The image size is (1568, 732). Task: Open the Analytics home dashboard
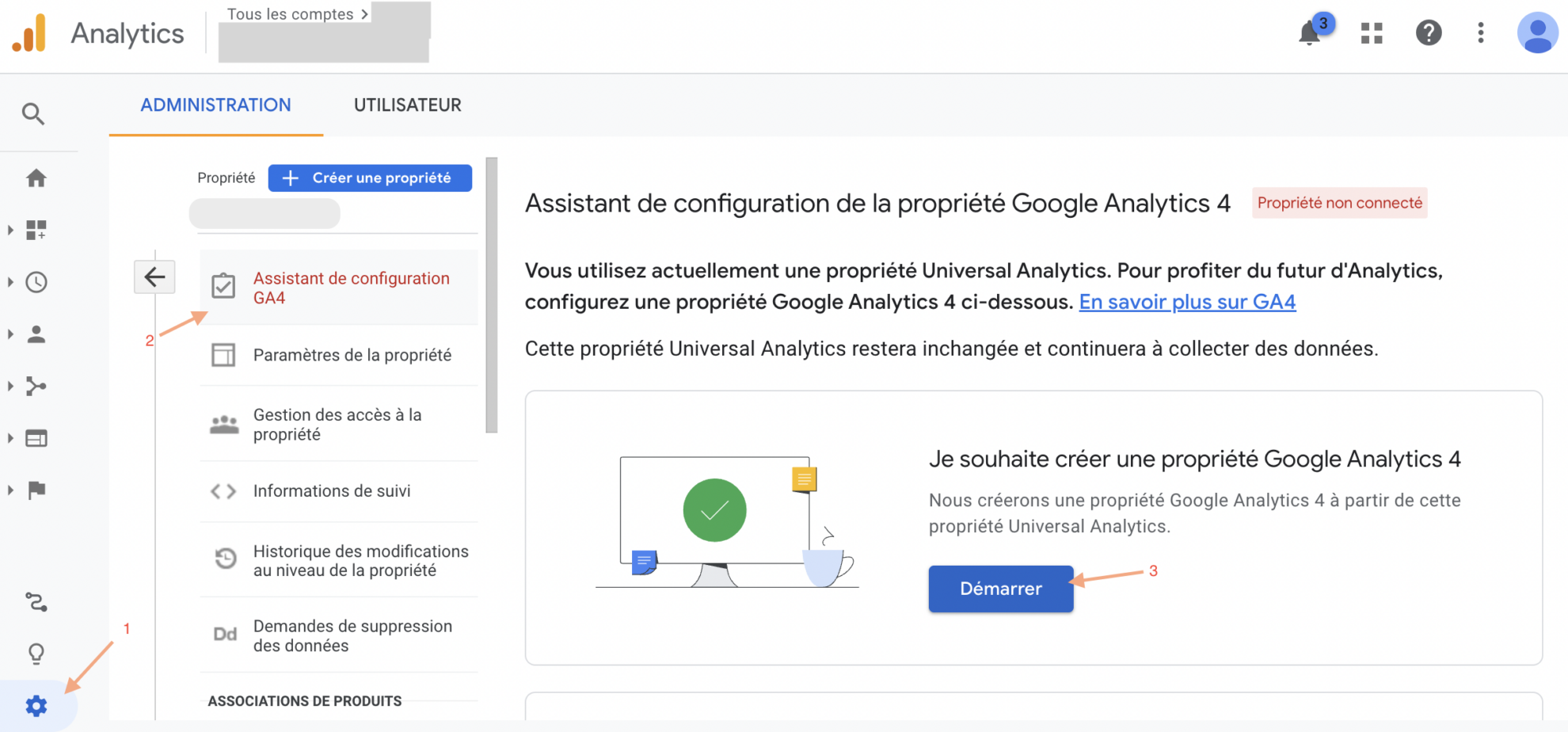pos(36,178)
